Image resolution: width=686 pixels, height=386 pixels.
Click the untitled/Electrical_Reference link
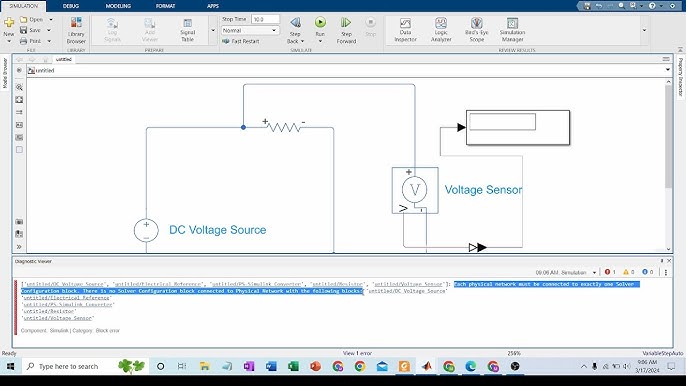point(66,298)
